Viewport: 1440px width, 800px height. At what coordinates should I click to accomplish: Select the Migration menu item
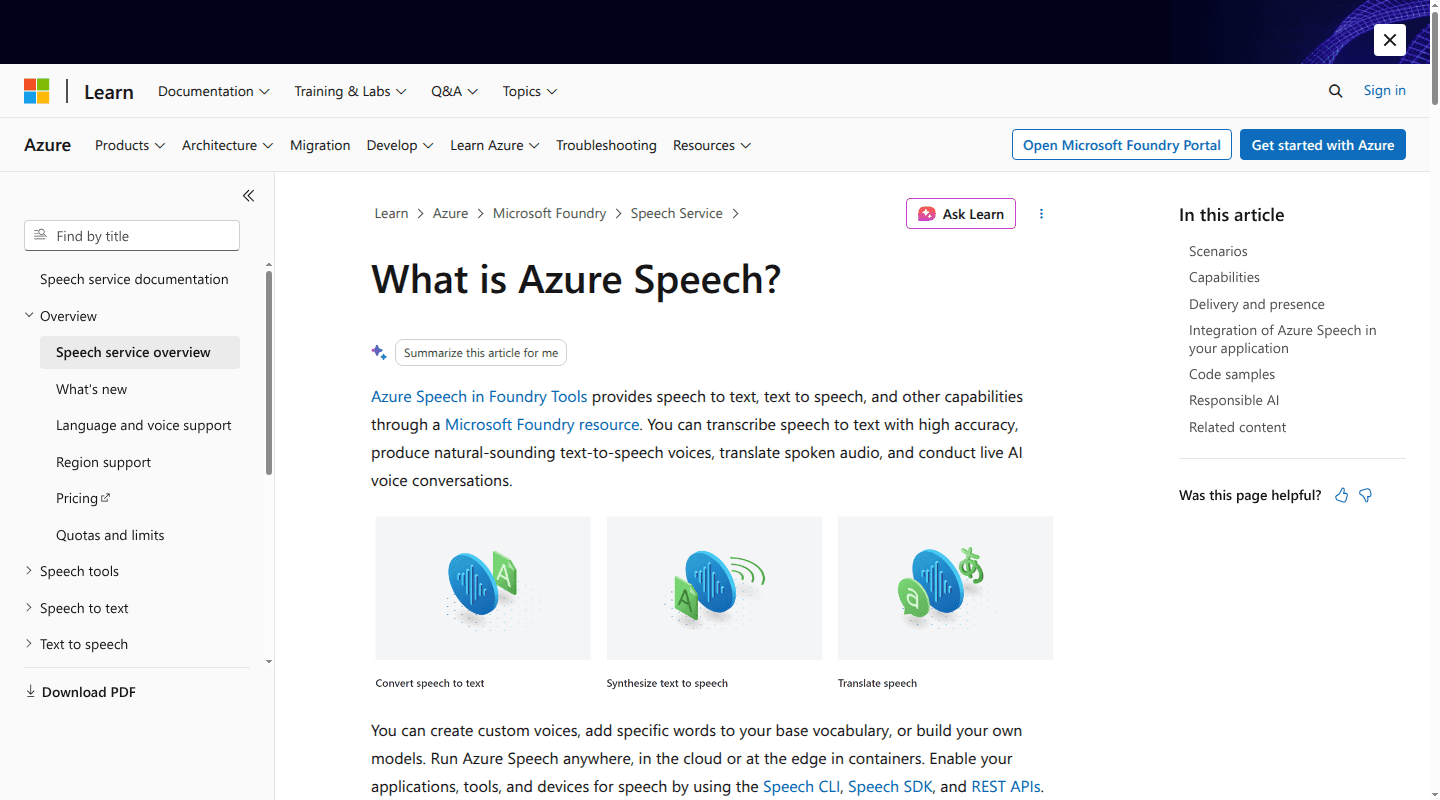pyautogui.click(x=320, y=145)
